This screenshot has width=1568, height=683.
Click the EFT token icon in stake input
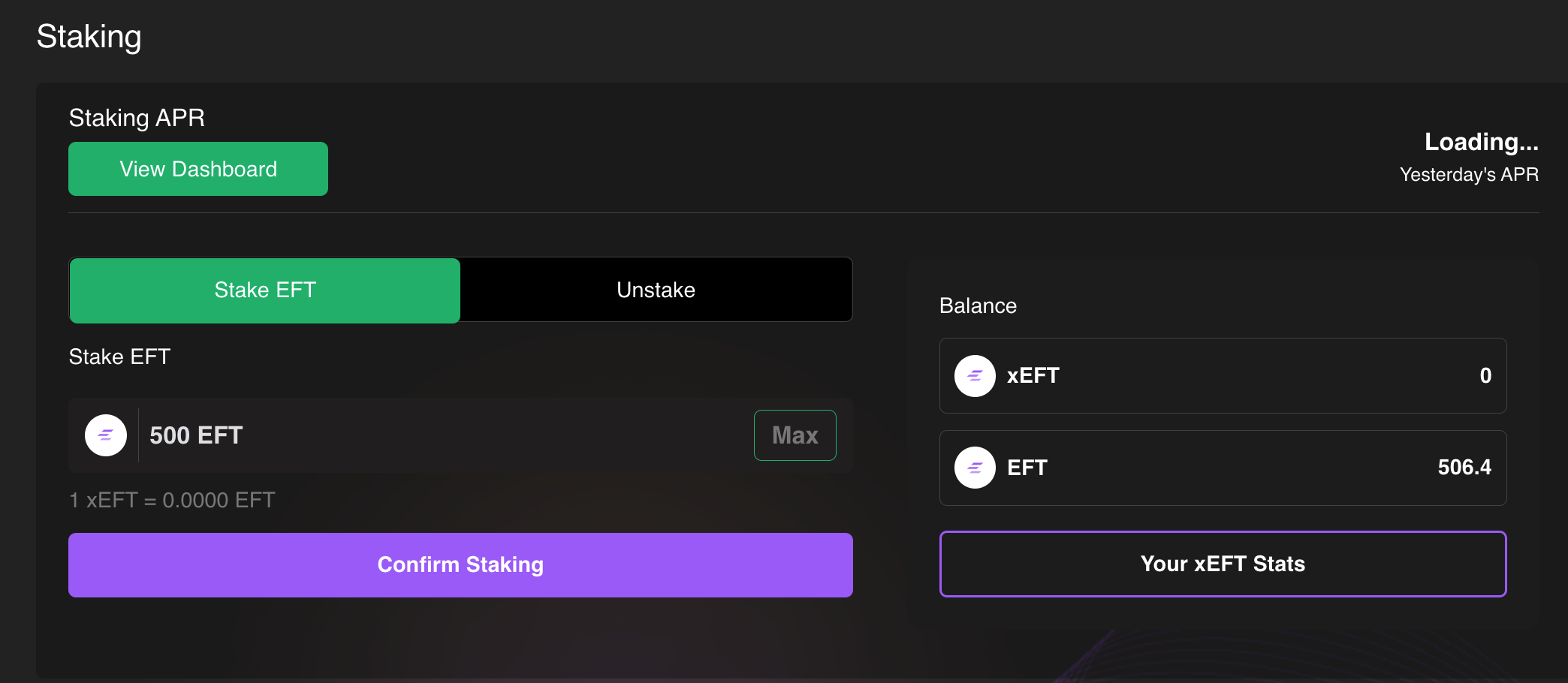pos(106,435)
